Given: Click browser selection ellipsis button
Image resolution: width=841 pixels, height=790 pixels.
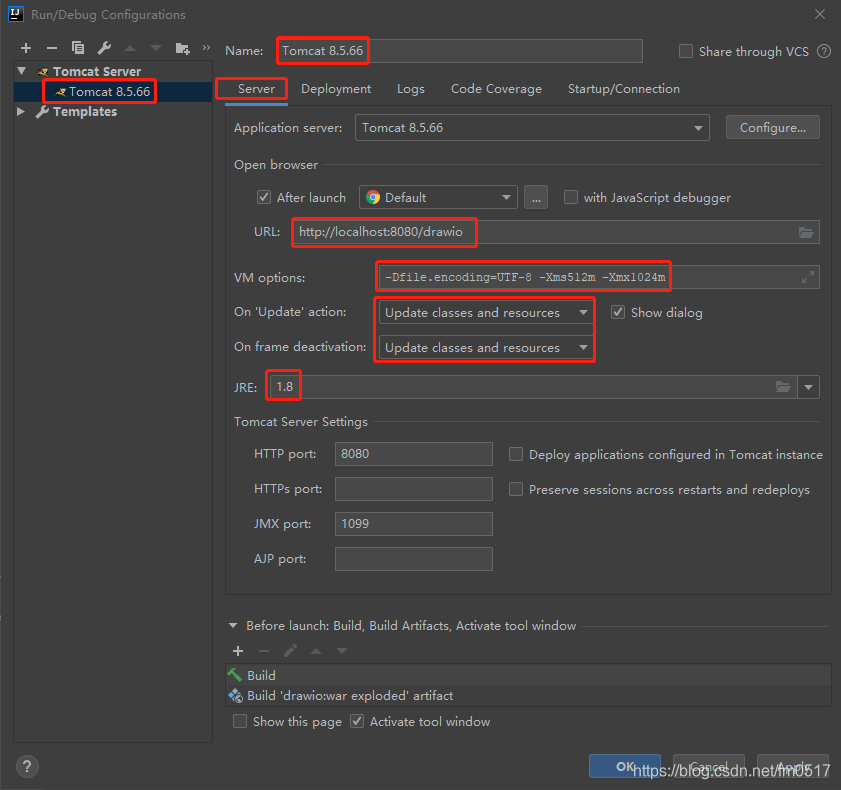Looking at the screenshot, I should [536, 197].
